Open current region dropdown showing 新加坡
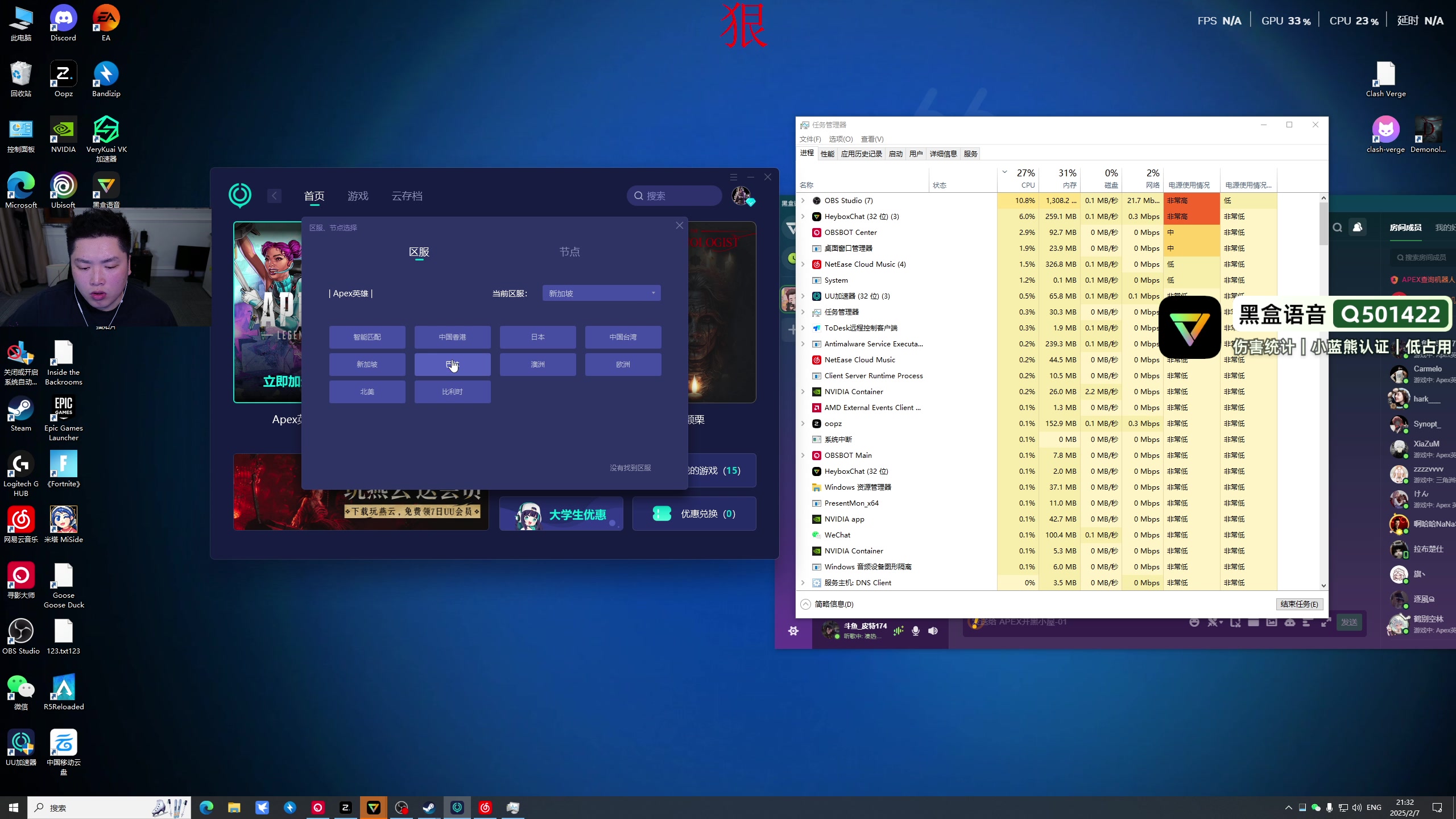This screenshot has width=1456, height=819. tap(601, 293)
